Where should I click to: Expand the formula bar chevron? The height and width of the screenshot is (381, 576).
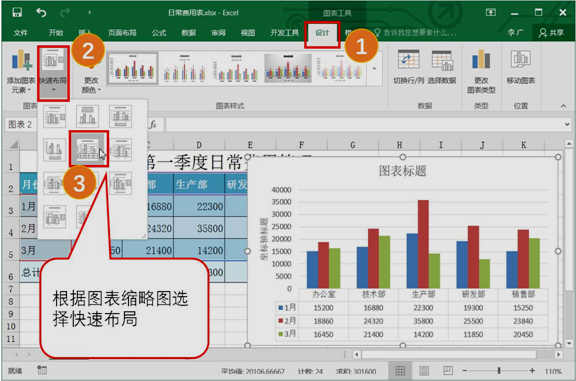[x=567, y=125]
